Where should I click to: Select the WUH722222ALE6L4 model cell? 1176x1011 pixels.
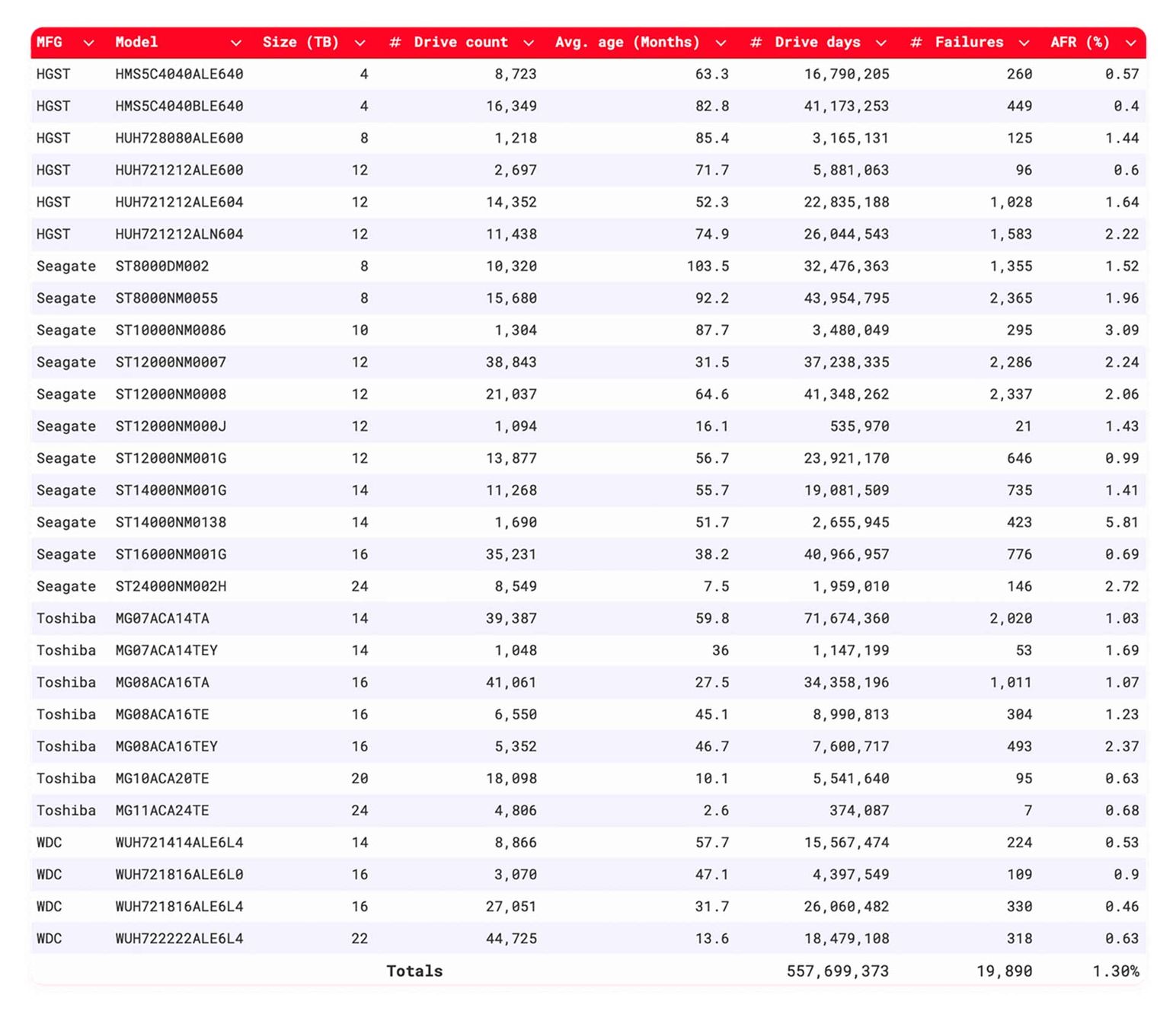(x=179, y=939)
